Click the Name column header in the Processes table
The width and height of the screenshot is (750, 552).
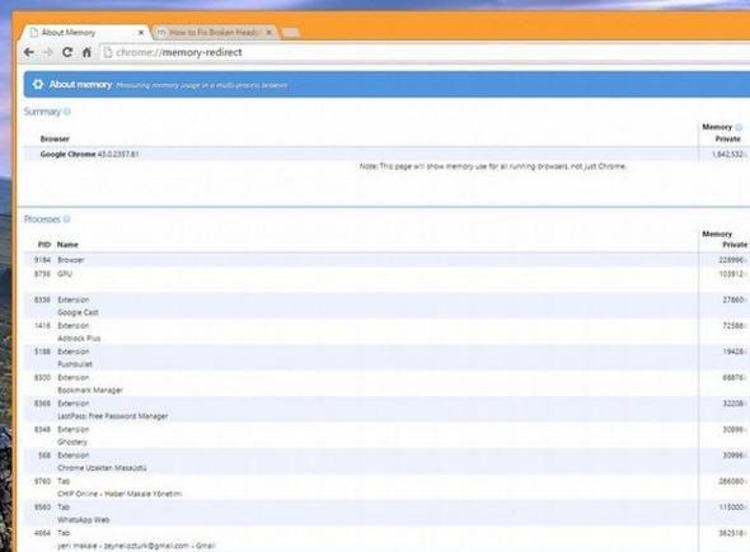(x=67, y=244)
